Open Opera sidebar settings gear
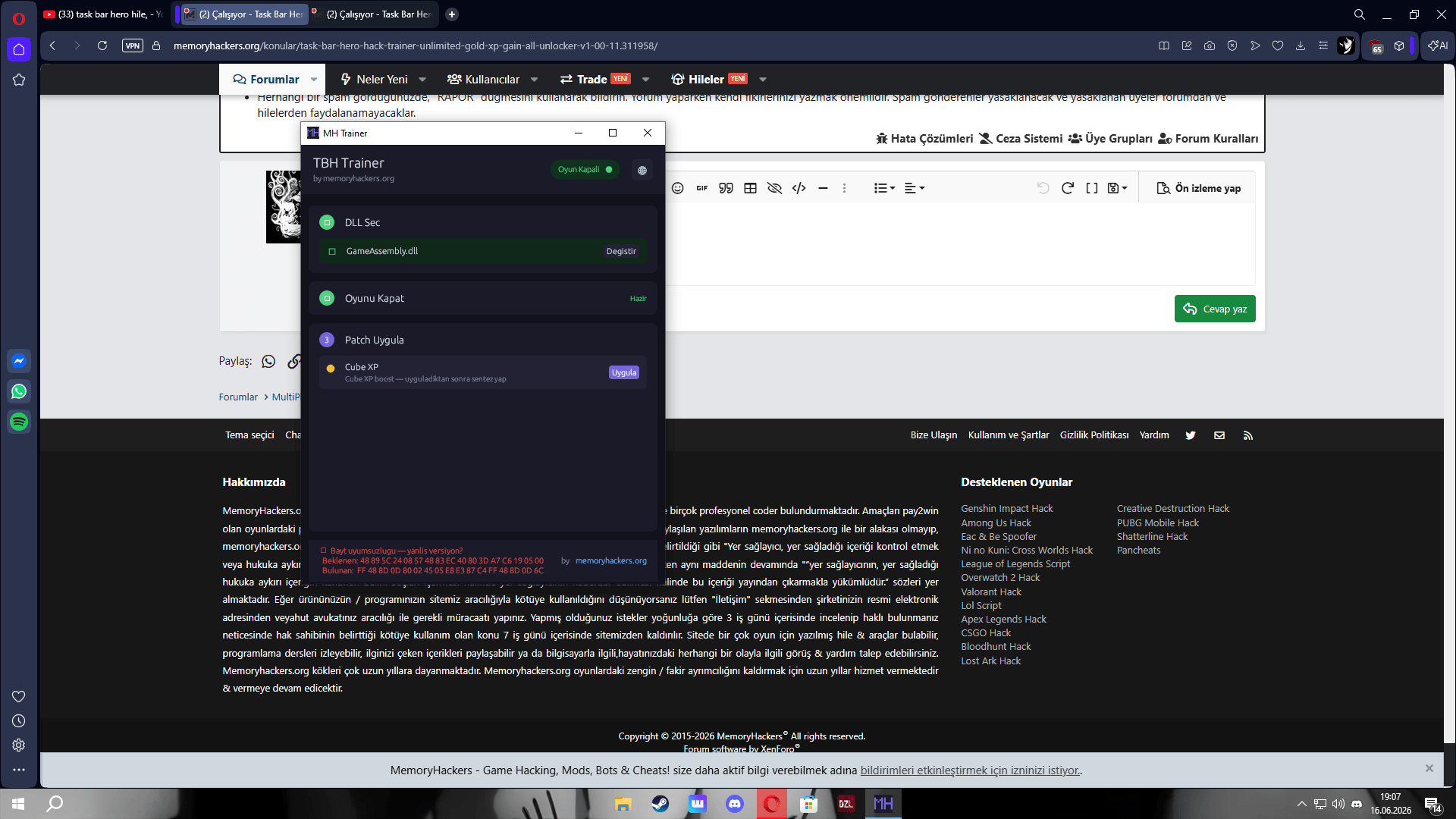 point(19,745)
